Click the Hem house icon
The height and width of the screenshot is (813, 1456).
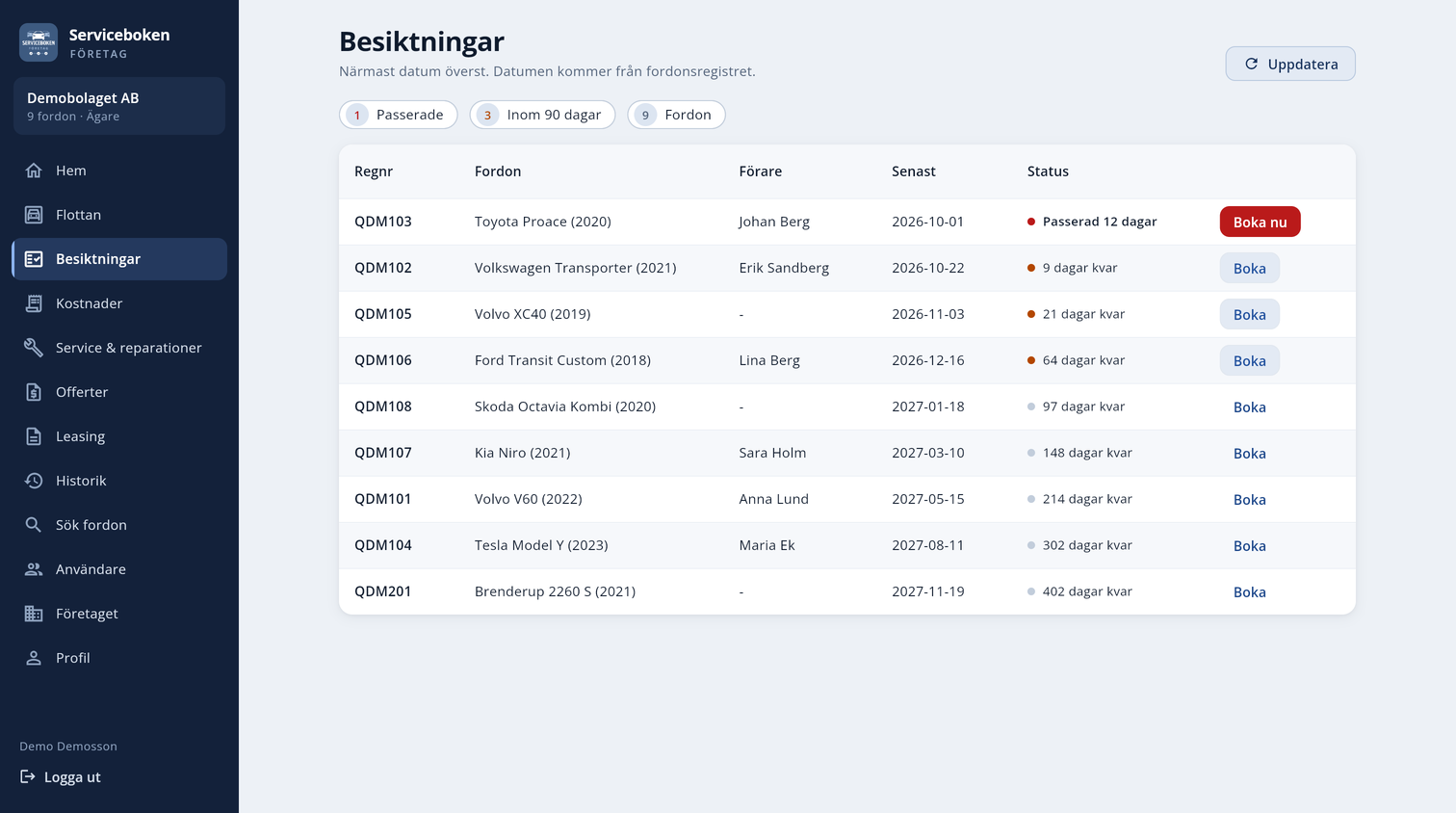pyautogui.click(x=34, y=170)
